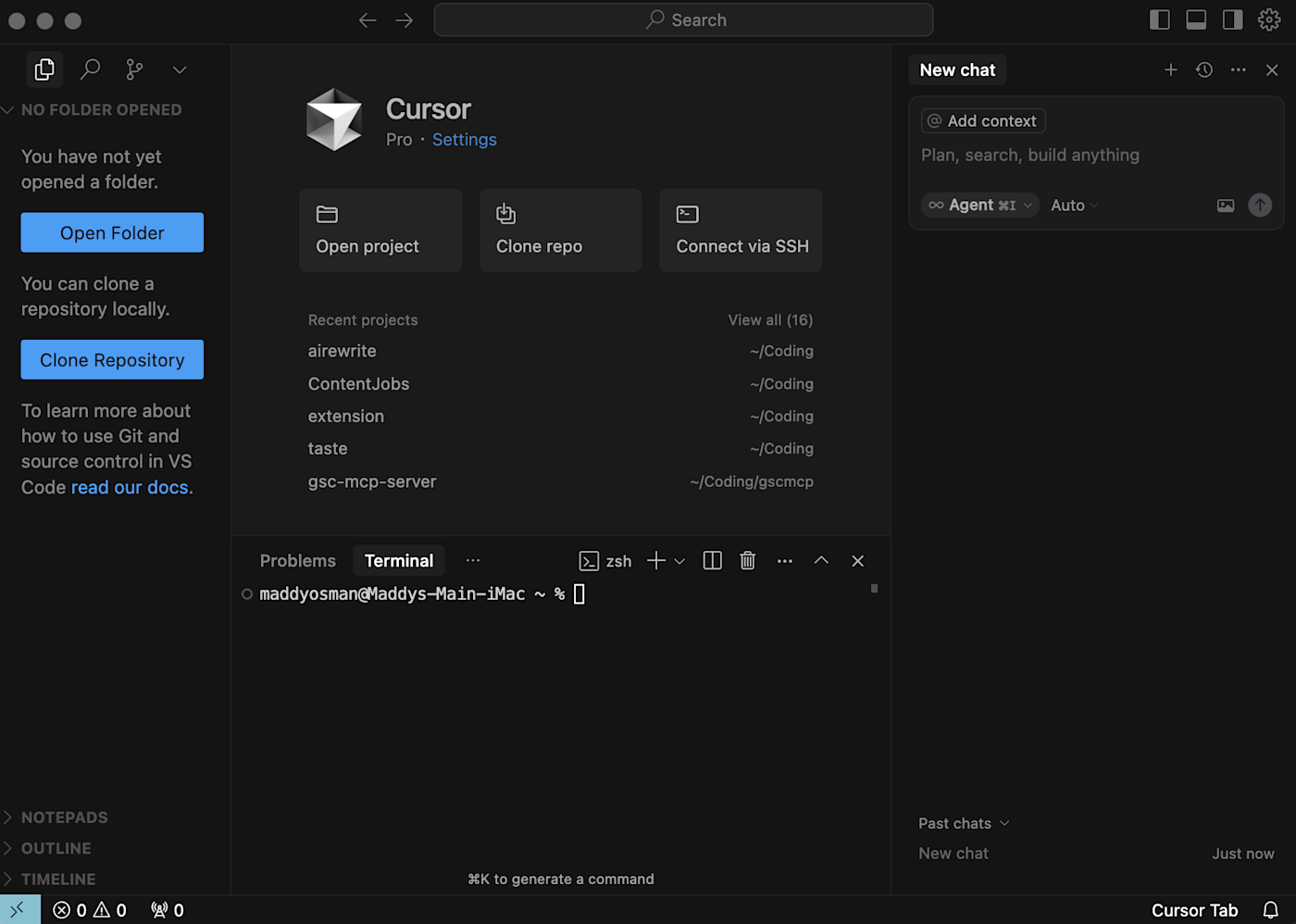Start a new chat with plus icon
The width and height of the screenshot is (1296, 924).
[1171, 70]
